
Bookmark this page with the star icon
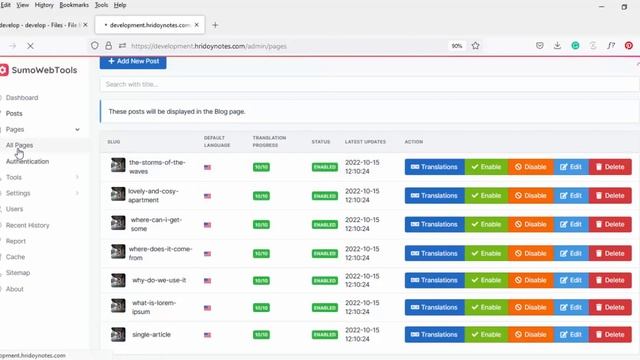click(476, 46)
